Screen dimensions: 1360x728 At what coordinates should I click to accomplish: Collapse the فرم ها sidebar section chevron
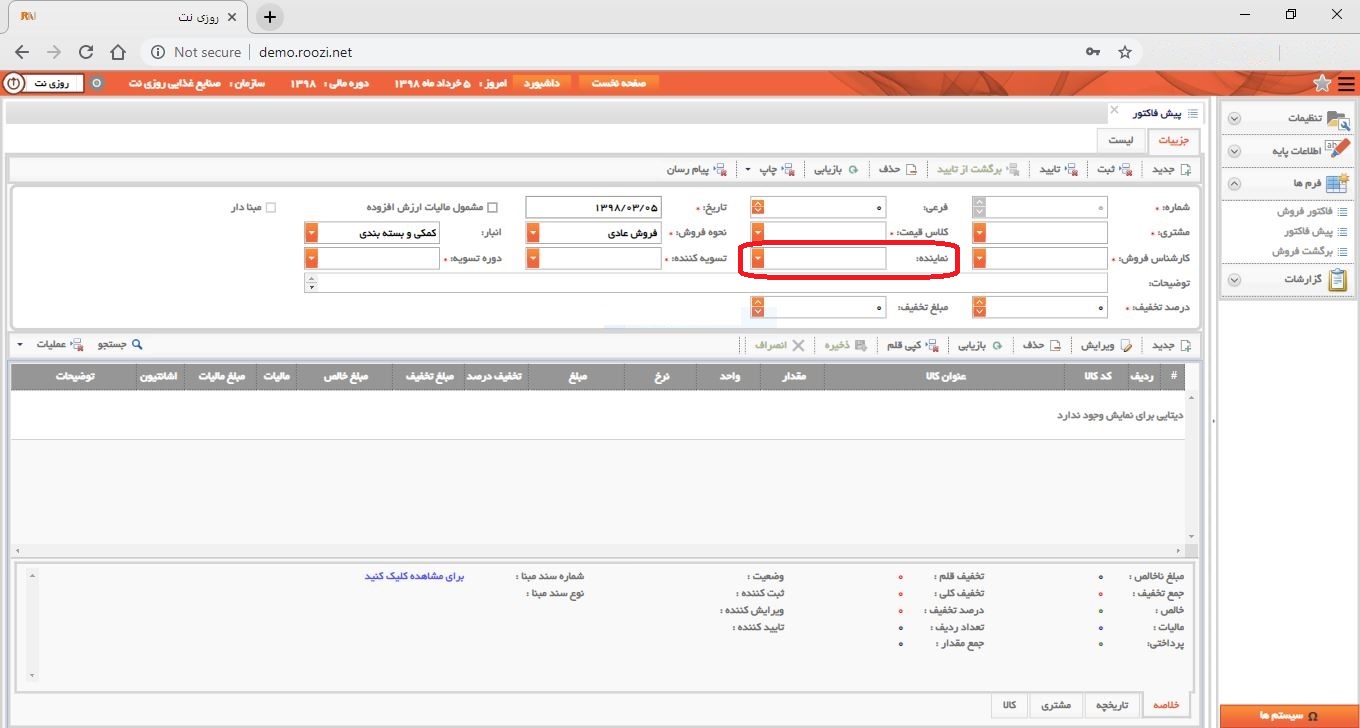point(1234,184)
